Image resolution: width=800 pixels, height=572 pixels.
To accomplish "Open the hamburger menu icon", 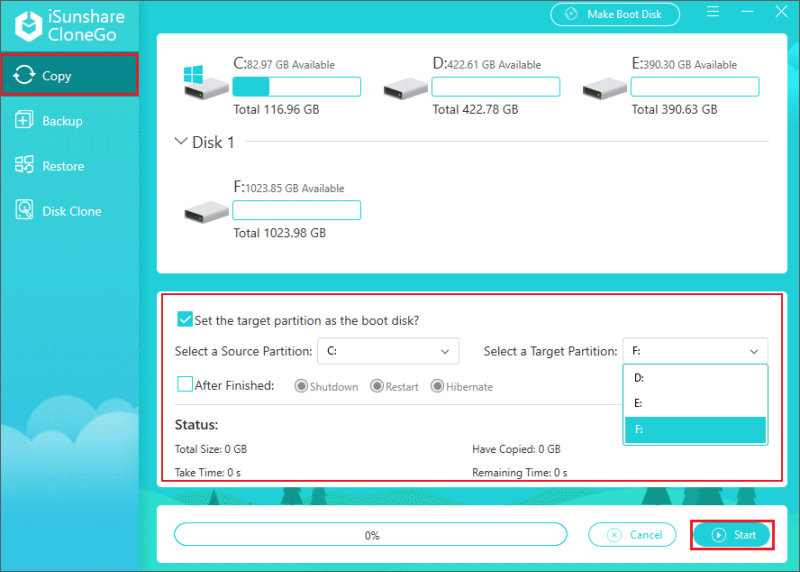I will pos(713,12).
